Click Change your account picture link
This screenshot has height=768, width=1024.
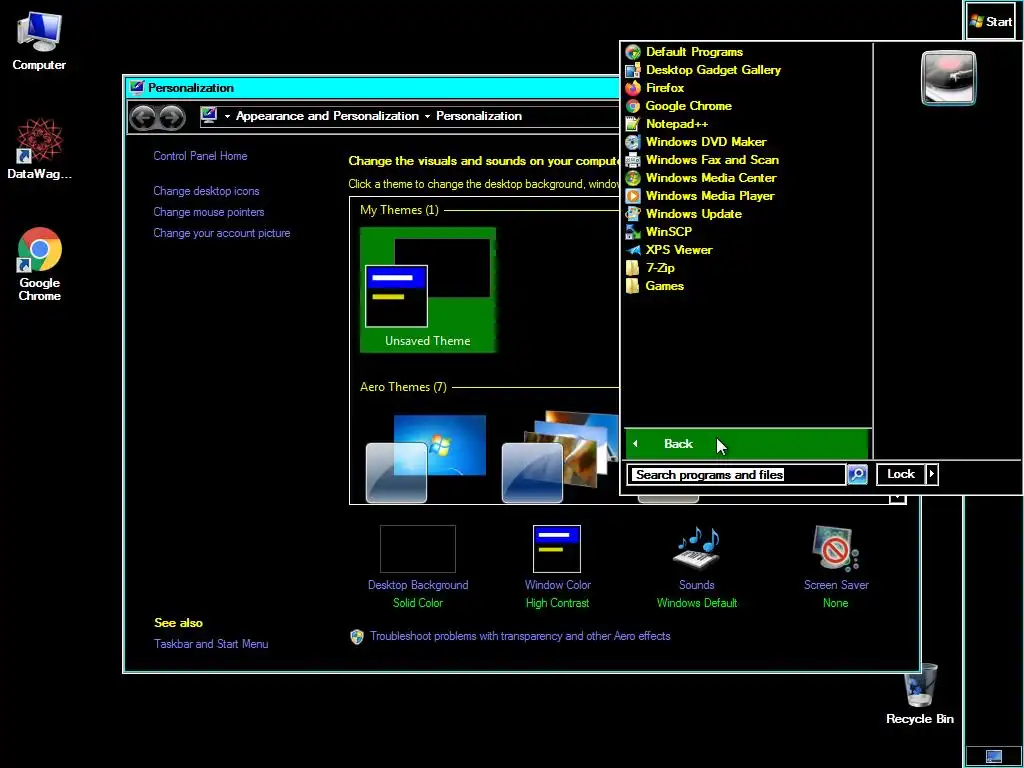click(x=222, y=233)
